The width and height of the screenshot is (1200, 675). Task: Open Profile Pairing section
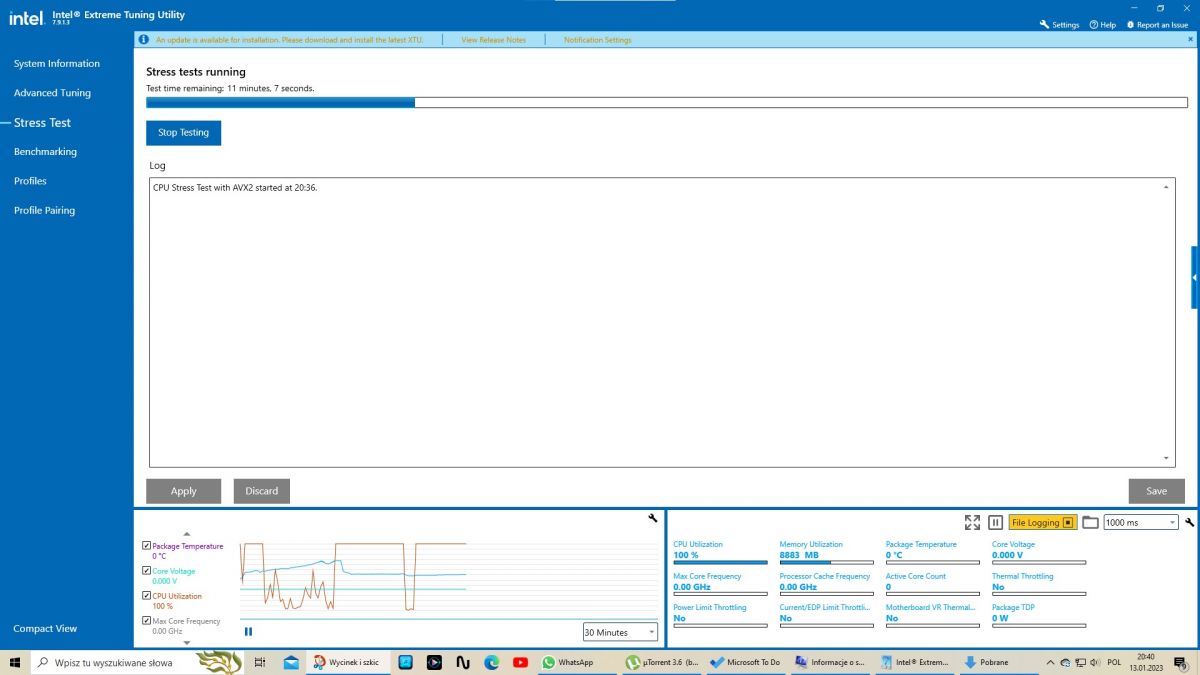[x=44, y=211]
